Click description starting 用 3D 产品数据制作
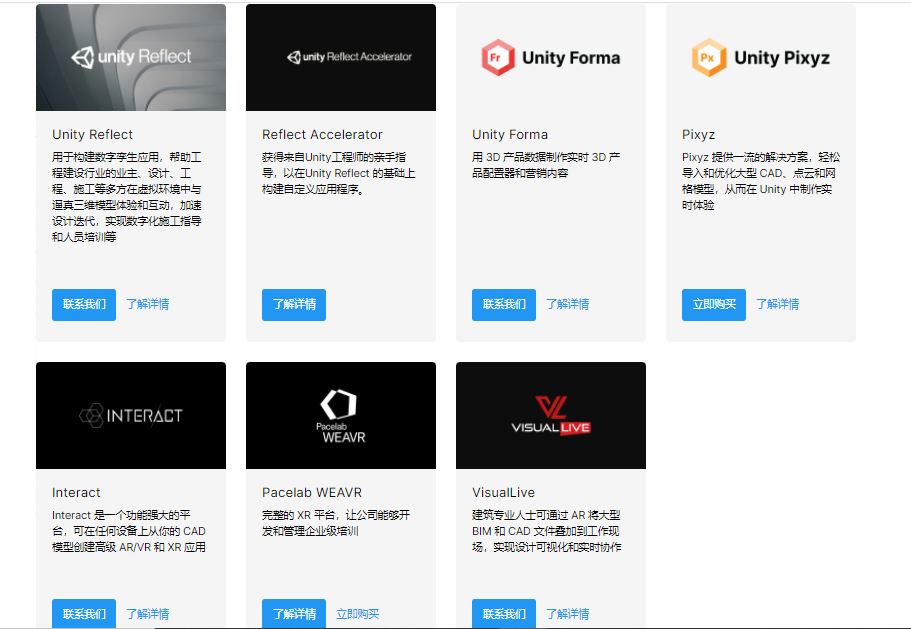Image resolution: width=911 pixels, height=629 pixels. coord(546,165)
